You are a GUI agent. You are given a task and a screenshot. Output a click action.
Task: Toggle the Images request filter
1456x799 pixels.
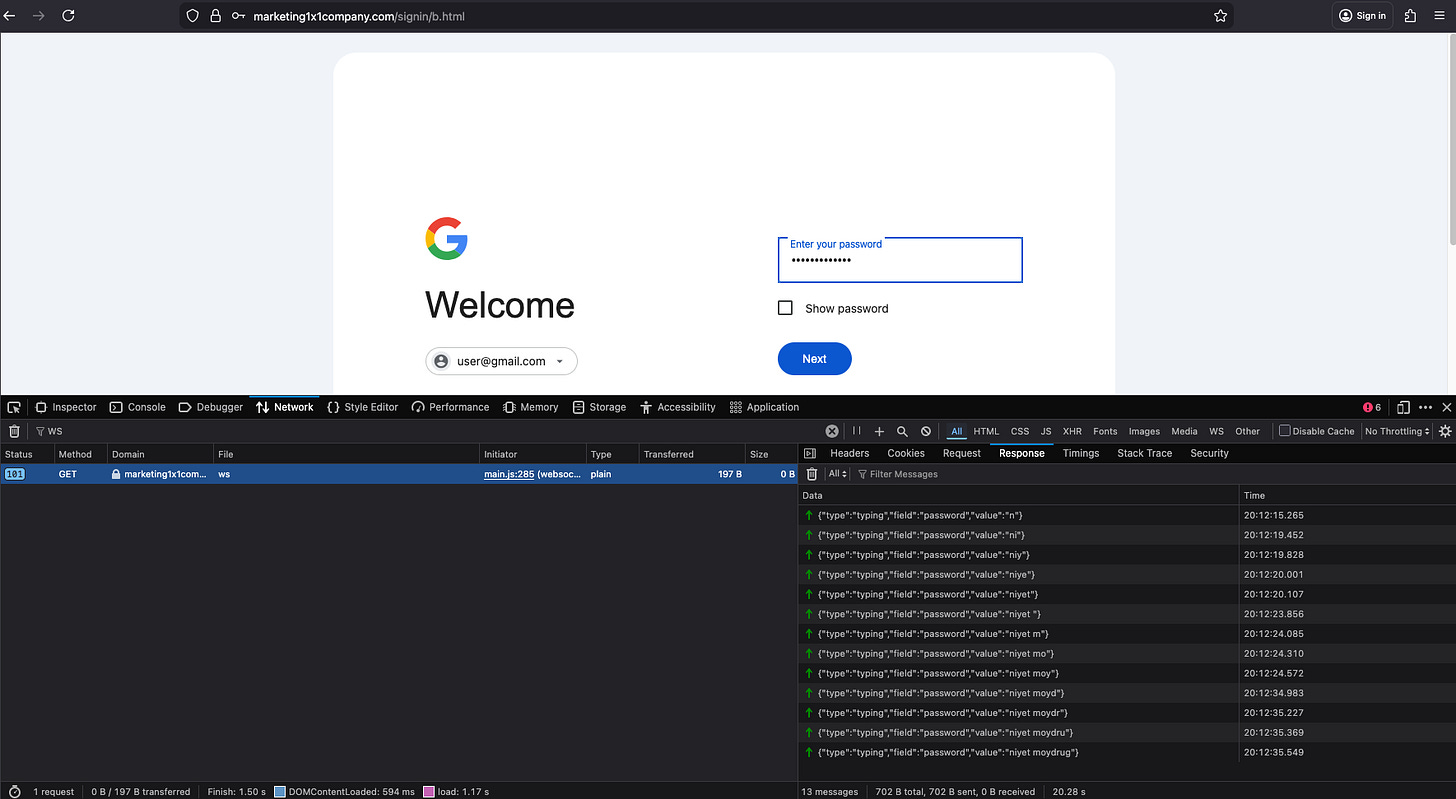click(1144, 431)
